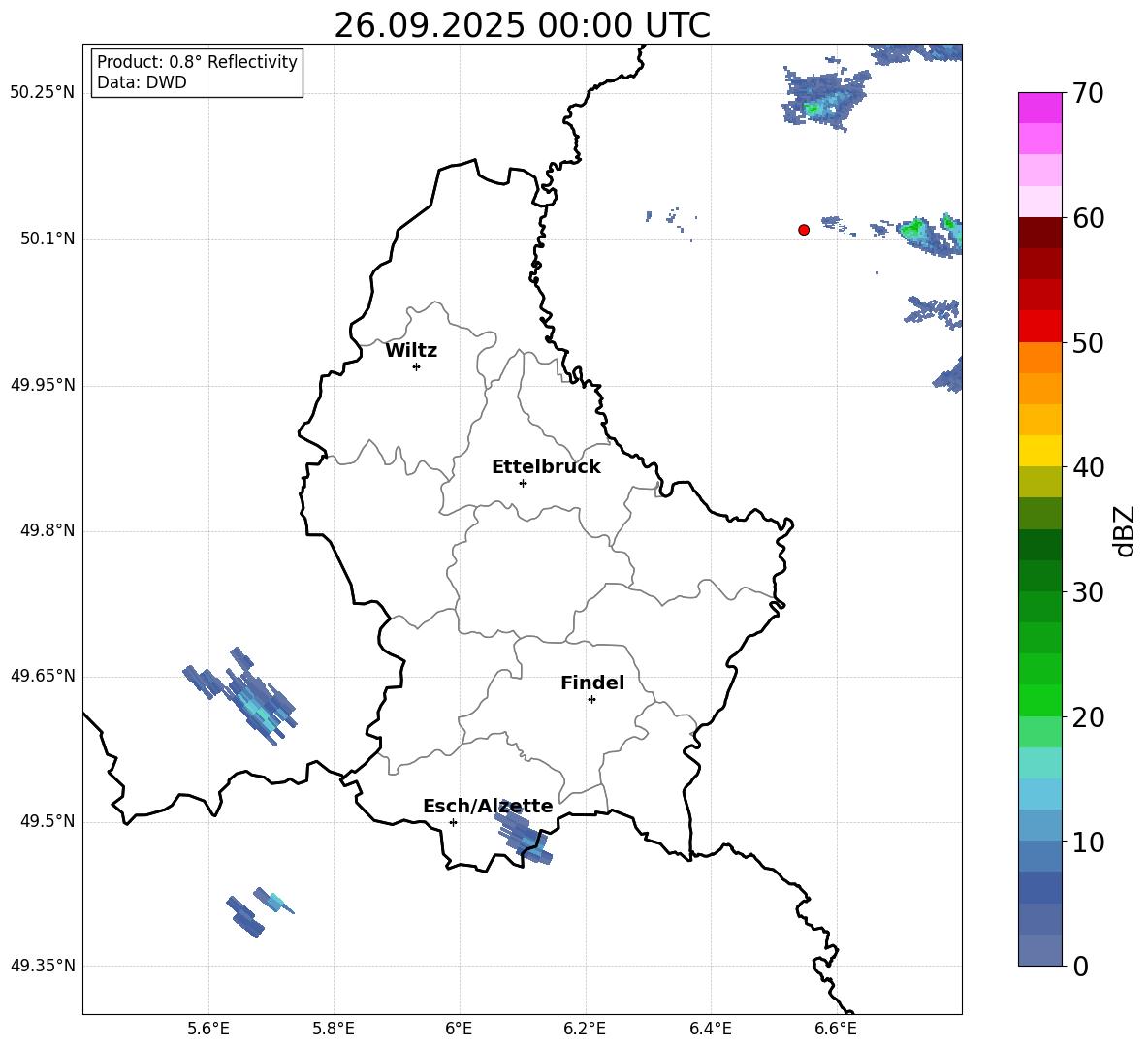This screenshot has height=1048, width=1148.
Task: Click the 49.8°N latitude label
Action: 48,530
